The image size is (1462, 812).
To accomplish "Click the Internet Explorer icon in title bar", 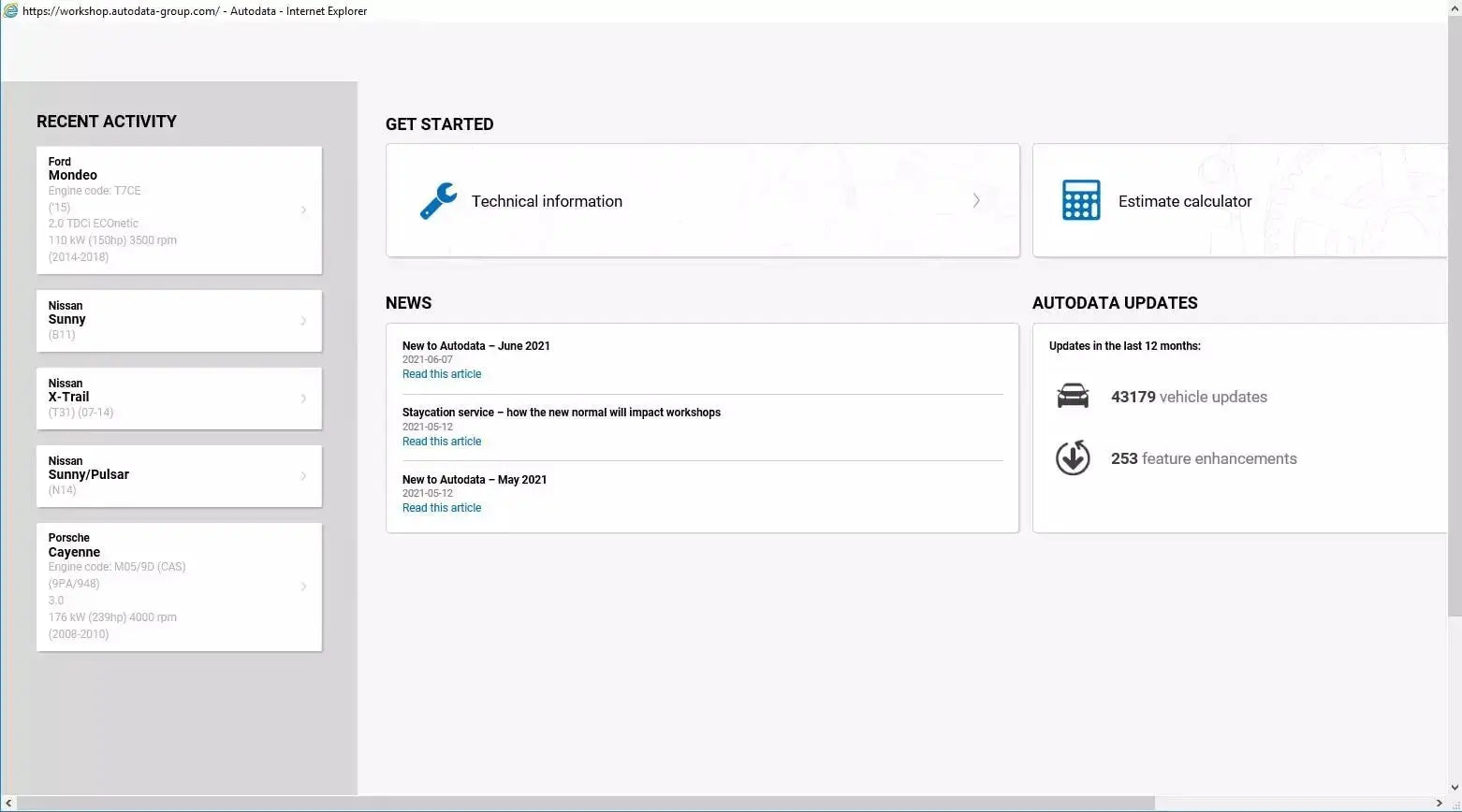I will tap(9, 10).
